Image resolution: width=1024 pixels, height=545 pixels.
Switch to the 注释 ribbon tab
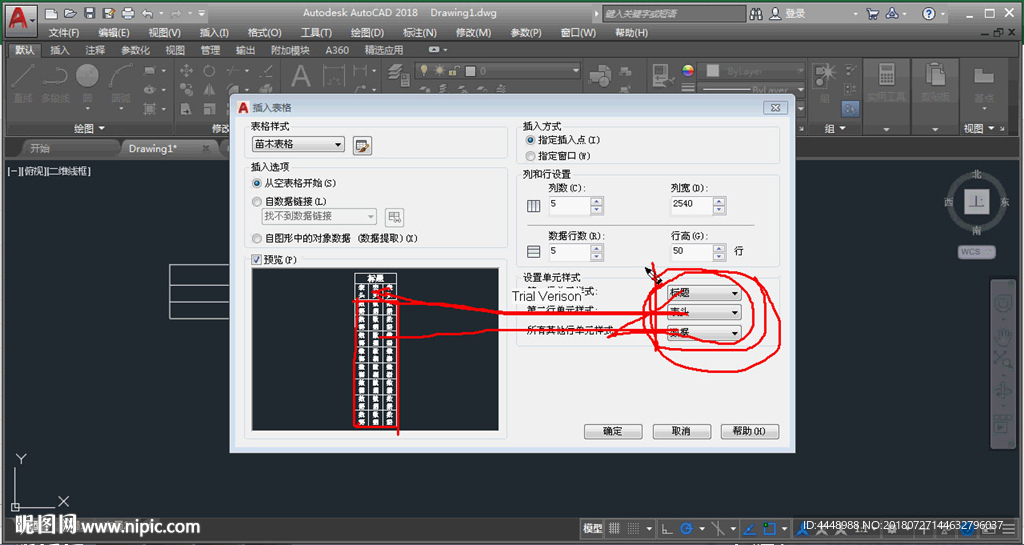pyautogui.click(x=95, y=50)
